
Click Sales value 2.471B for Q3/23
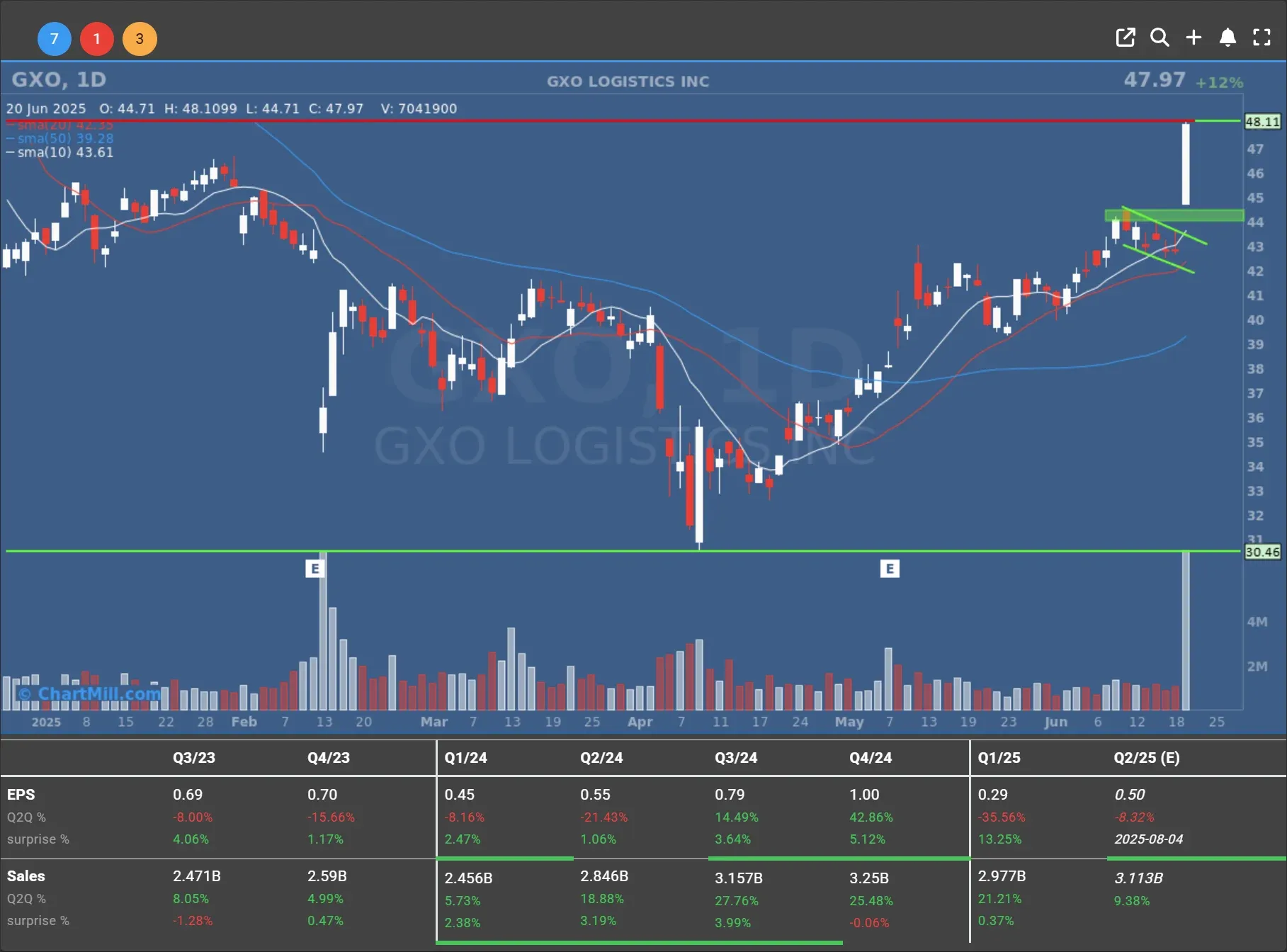tap(197, 876)
